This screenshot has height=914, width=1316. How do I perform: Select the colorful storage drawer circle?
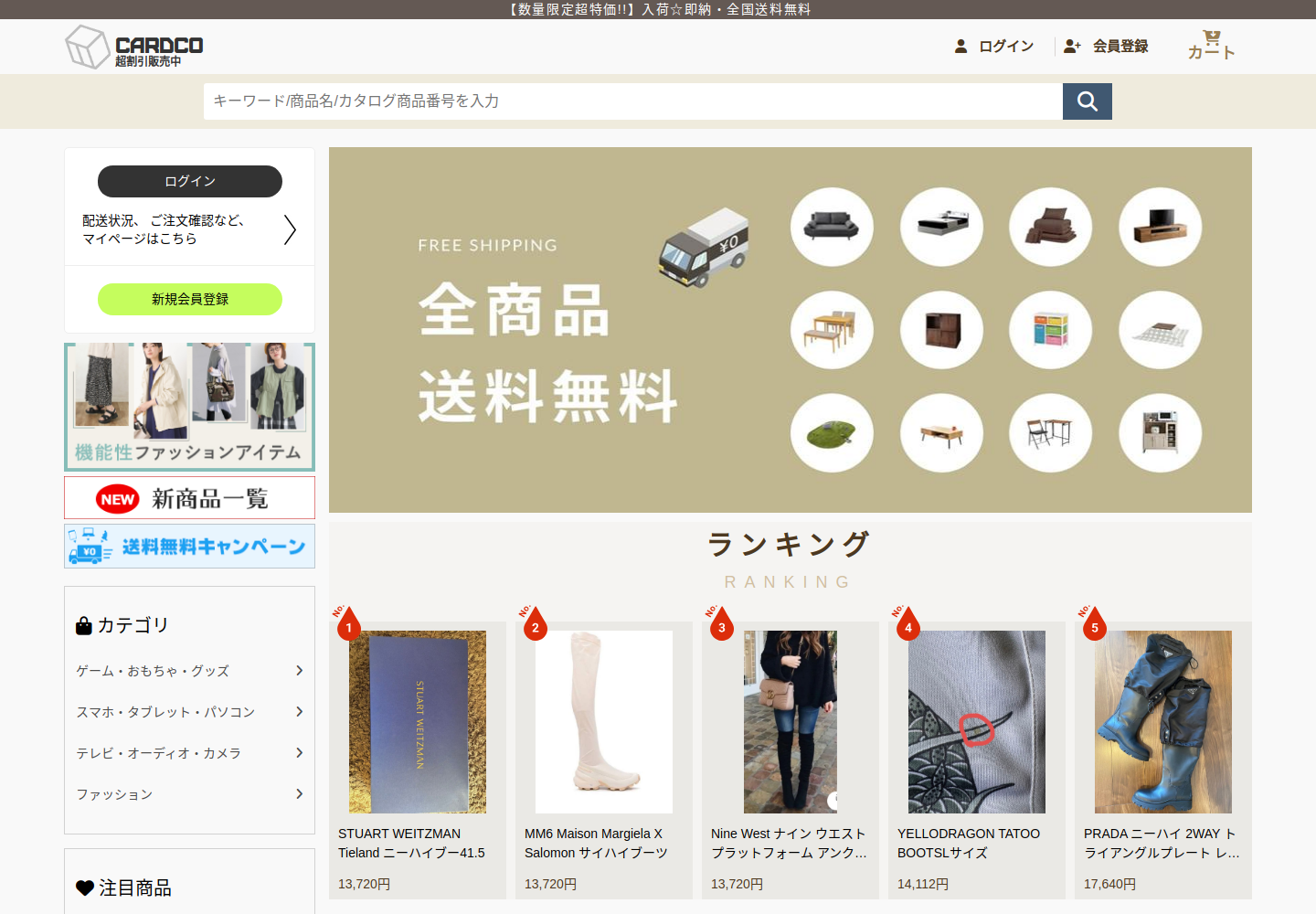[x=1050, y=330]
